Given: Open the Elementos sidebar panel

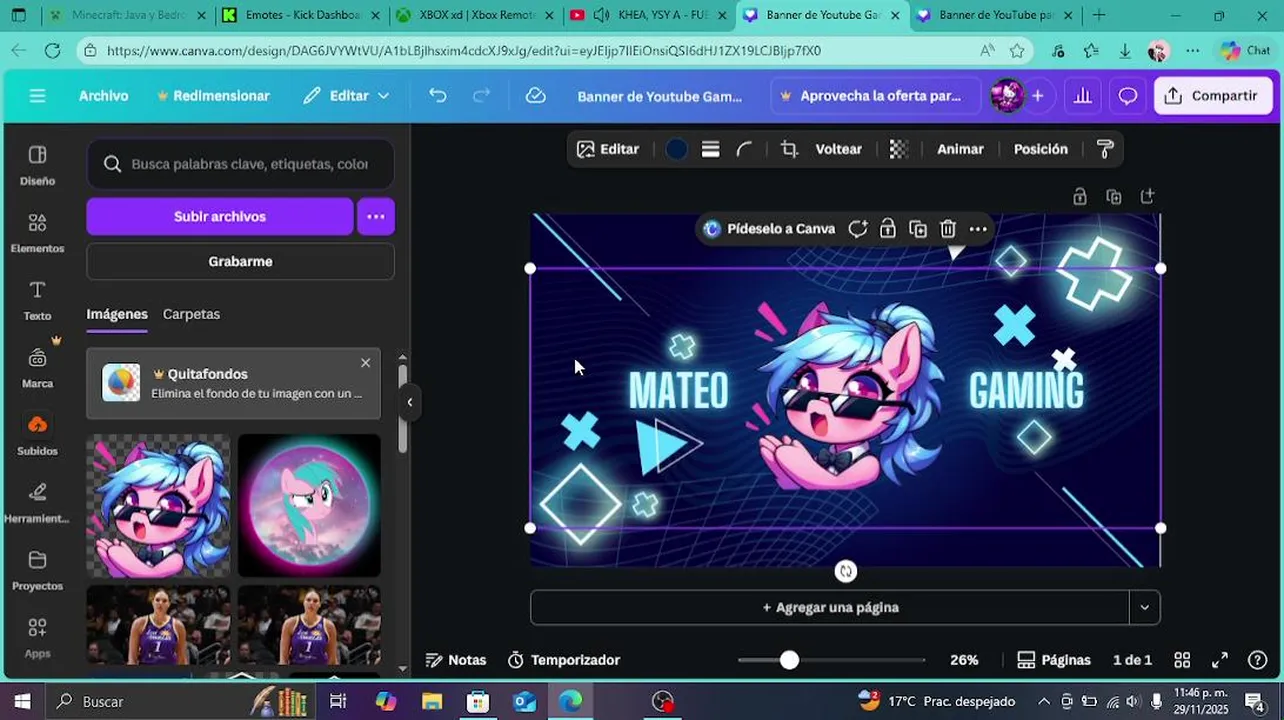Looking at the screenshot, I should pyautogui.click(x=37, y=233).
